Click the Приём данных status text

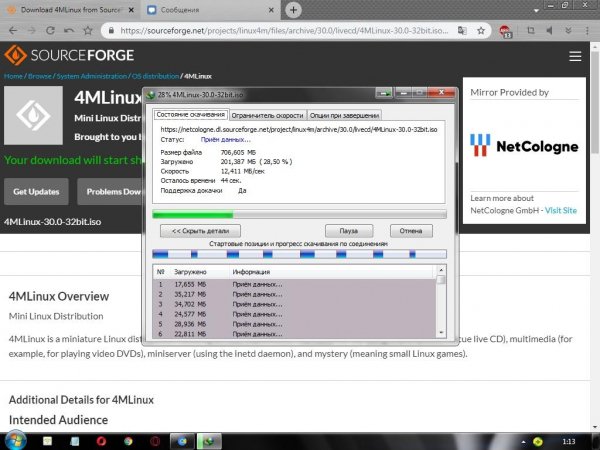click(x=226, y=140)
